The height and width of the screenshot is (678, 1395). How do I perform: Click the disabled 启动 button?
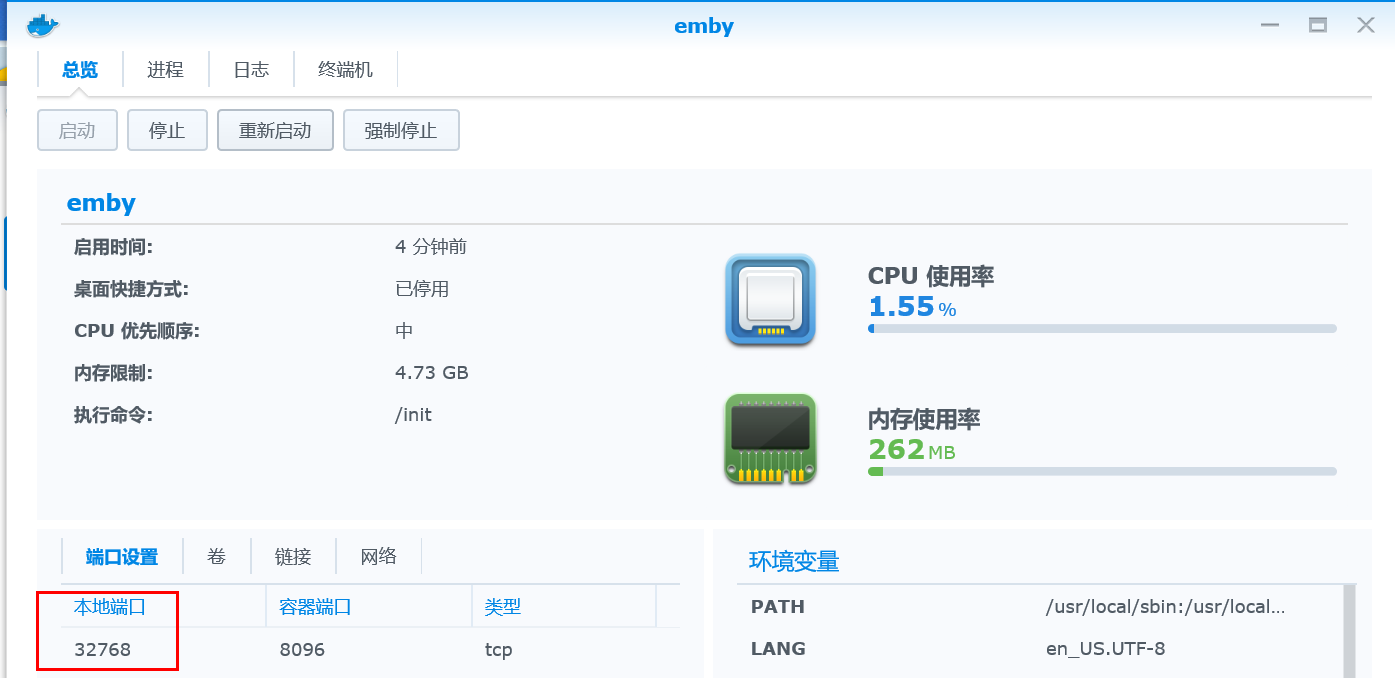[x=77, y=130]
